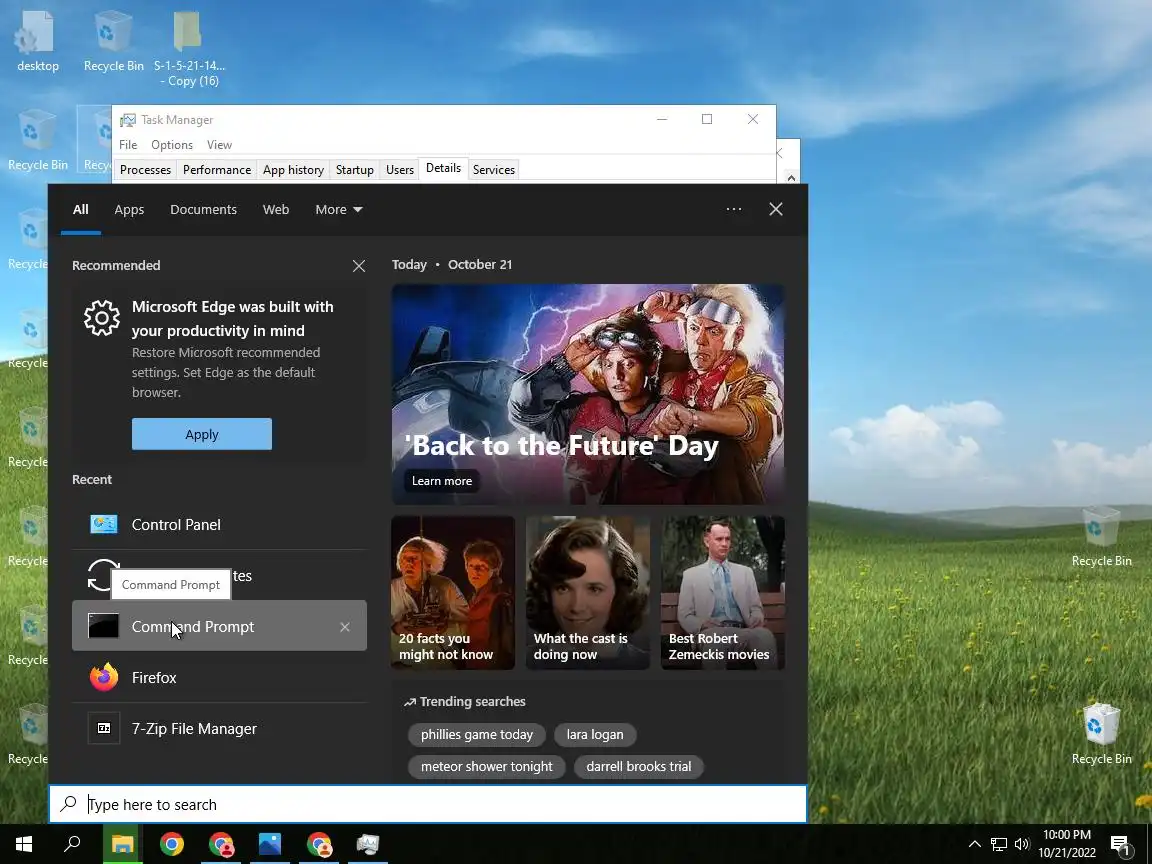Apply the recommended Edge settings
Screen dimensions: 1152x864
pyautogui.click(x=201, y=434)
